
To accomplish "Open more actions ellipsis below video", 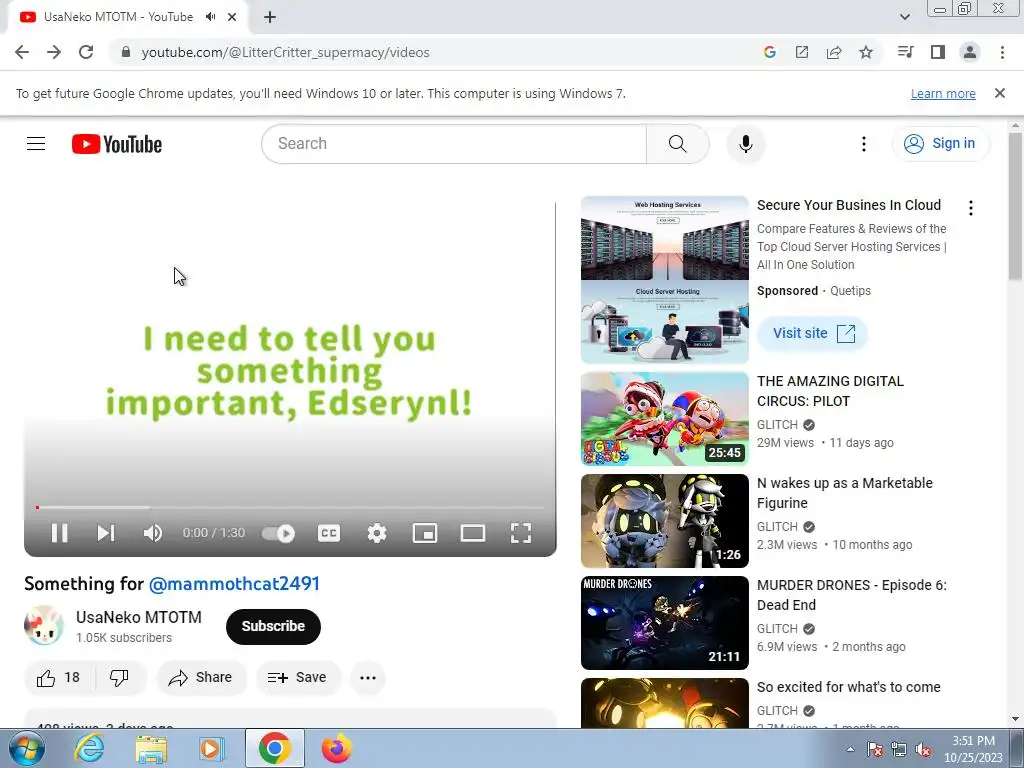I will (368, 678).
